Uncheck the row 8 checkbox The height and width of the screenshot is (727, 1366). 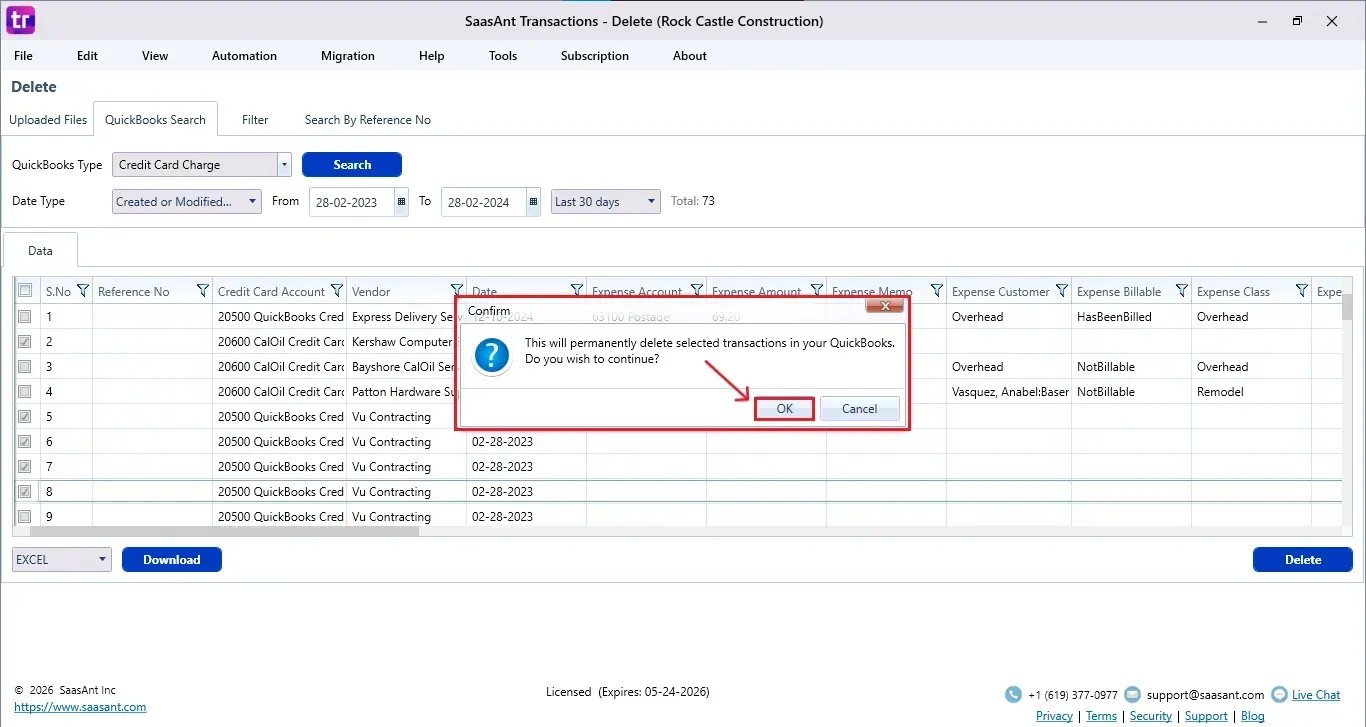(25, 491)
